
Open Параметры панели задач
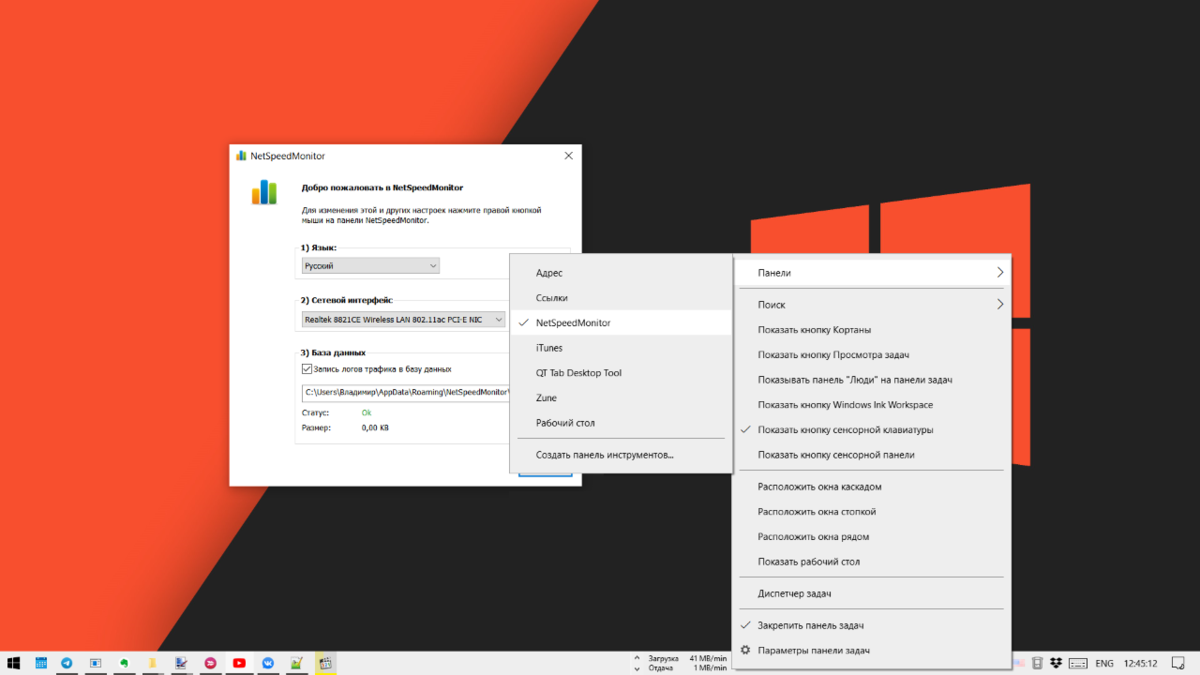point(871,650)
